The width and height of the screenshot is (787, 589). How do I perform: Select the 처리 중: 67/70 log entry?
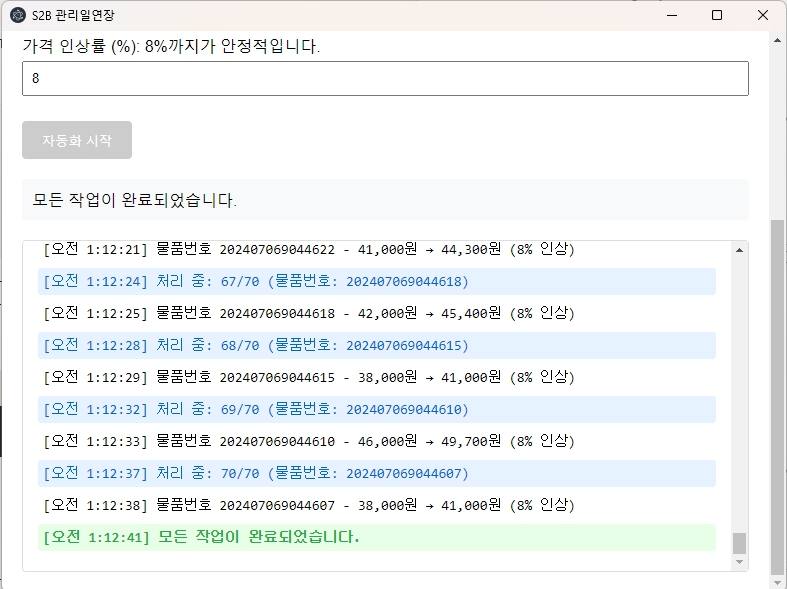(x=376, y=282)
